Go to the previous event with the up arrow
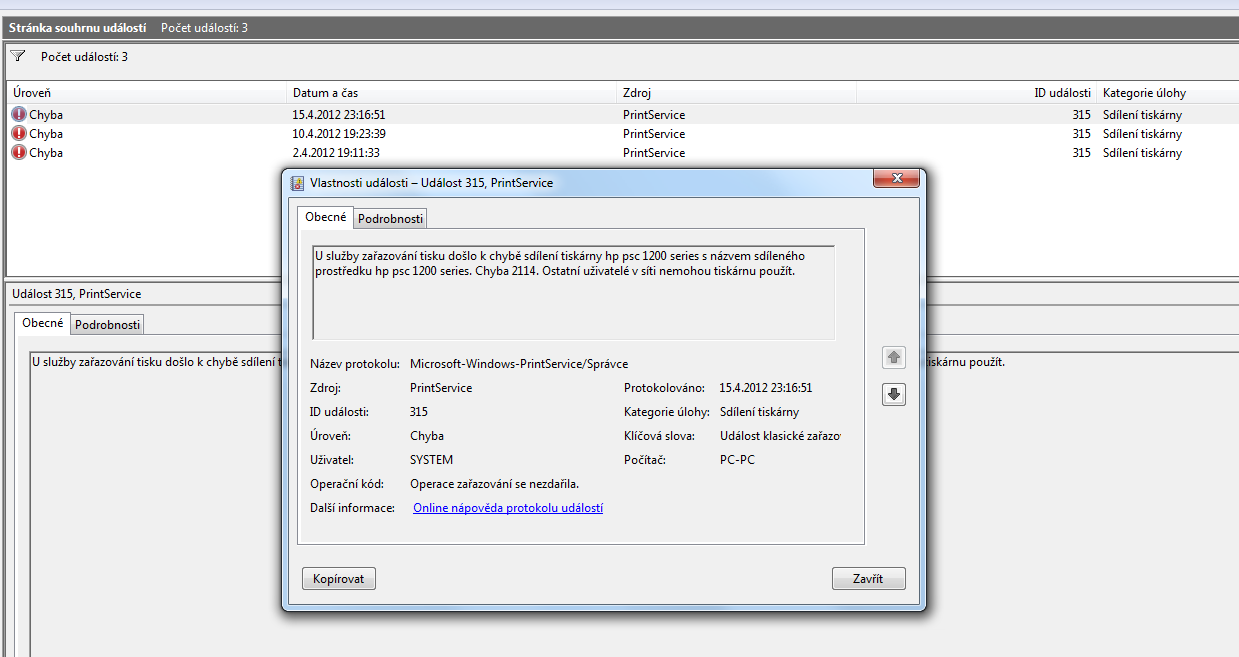Screen dimensions: 1239x657 894,357
